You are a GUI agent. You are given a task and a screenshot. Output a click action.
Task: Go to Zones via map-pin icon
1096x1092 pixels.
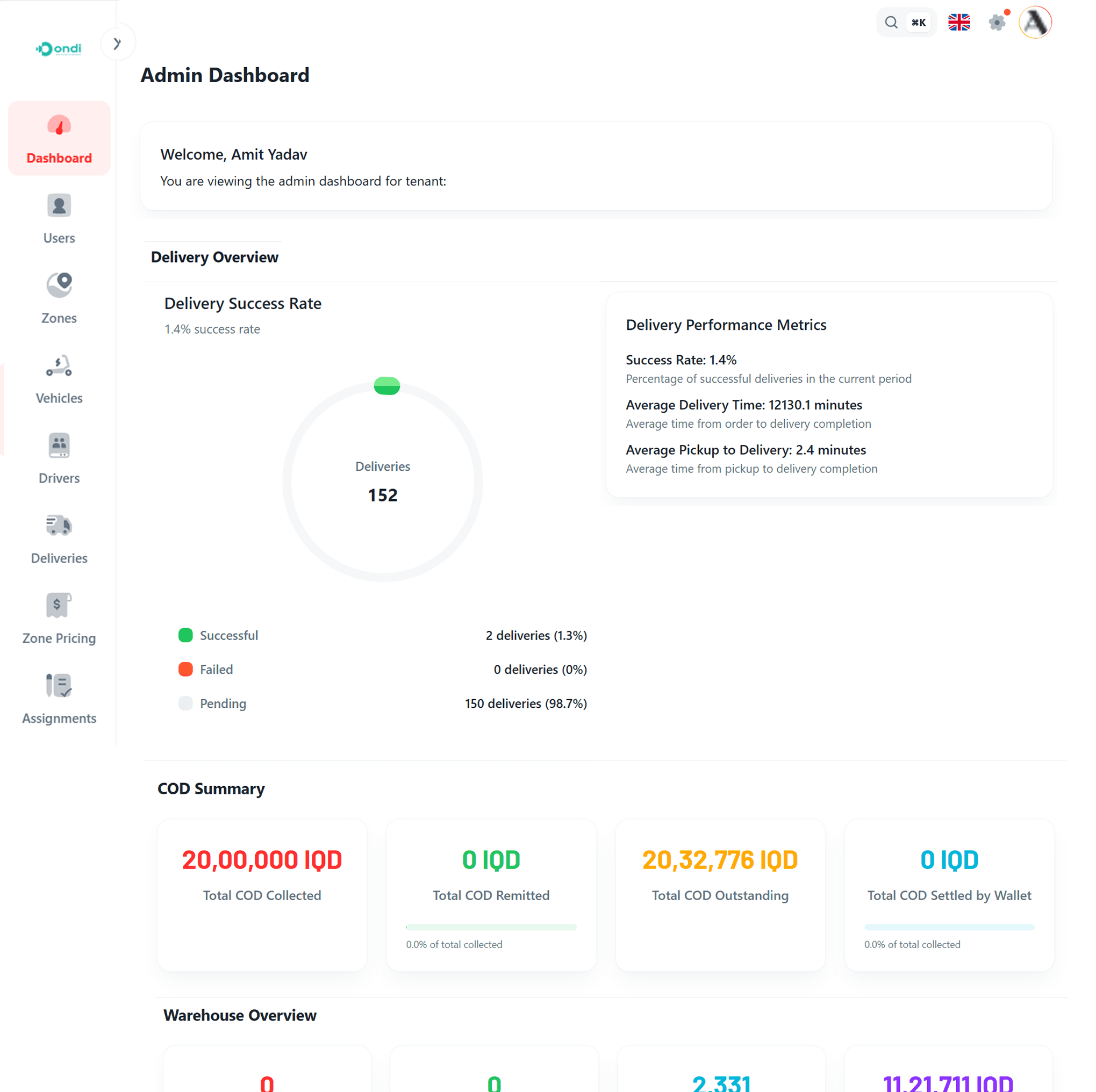coord(59,285)
